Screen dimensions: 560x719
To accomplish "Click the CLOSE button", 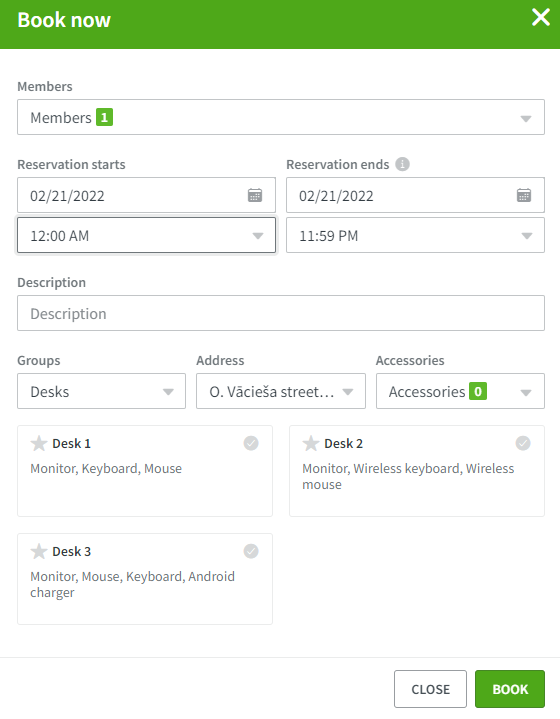I will click(430, 689).
